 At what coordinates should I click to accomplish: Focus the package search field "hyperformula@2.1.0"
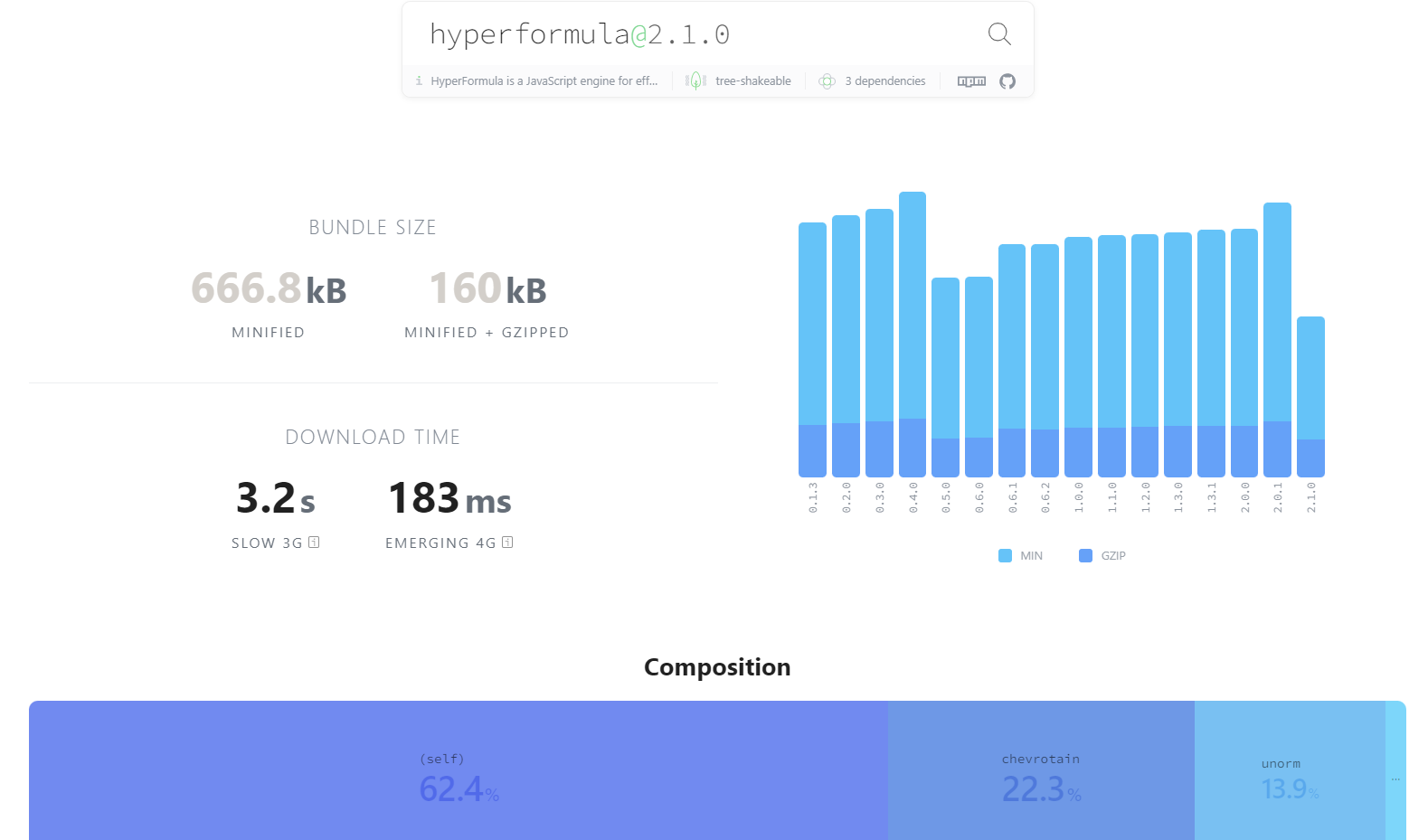click(x=696, y=34)
